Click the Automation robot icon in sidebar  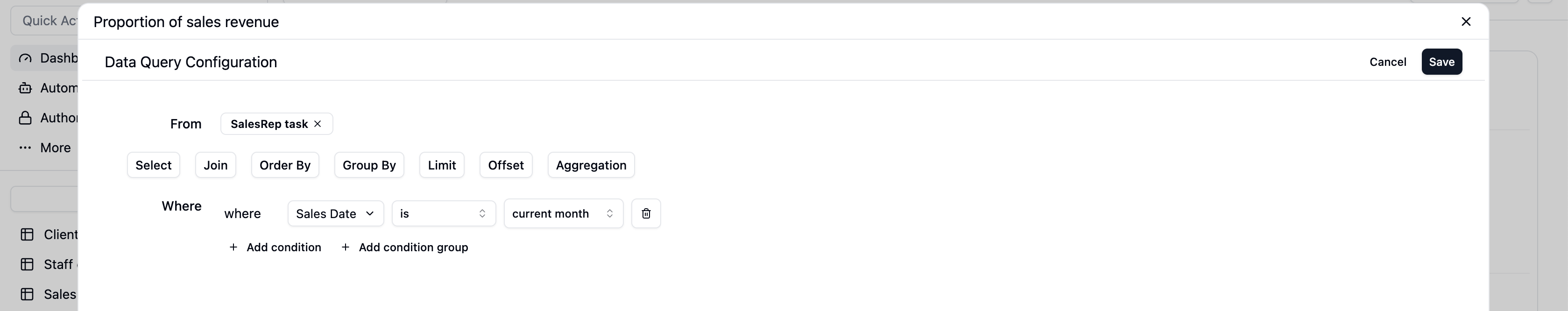tap(25, 88)
